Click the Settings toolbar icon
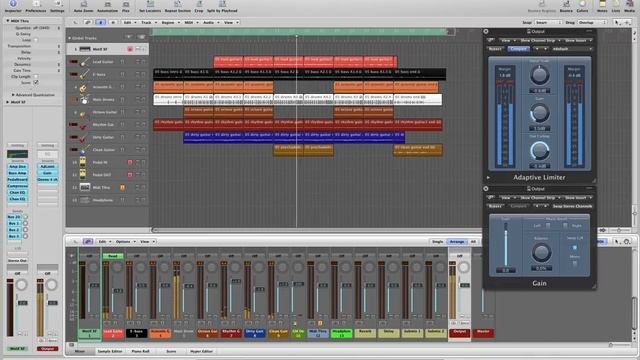This screenshot has height=360, width=640. pyautogui.click(x=57, y=6)
